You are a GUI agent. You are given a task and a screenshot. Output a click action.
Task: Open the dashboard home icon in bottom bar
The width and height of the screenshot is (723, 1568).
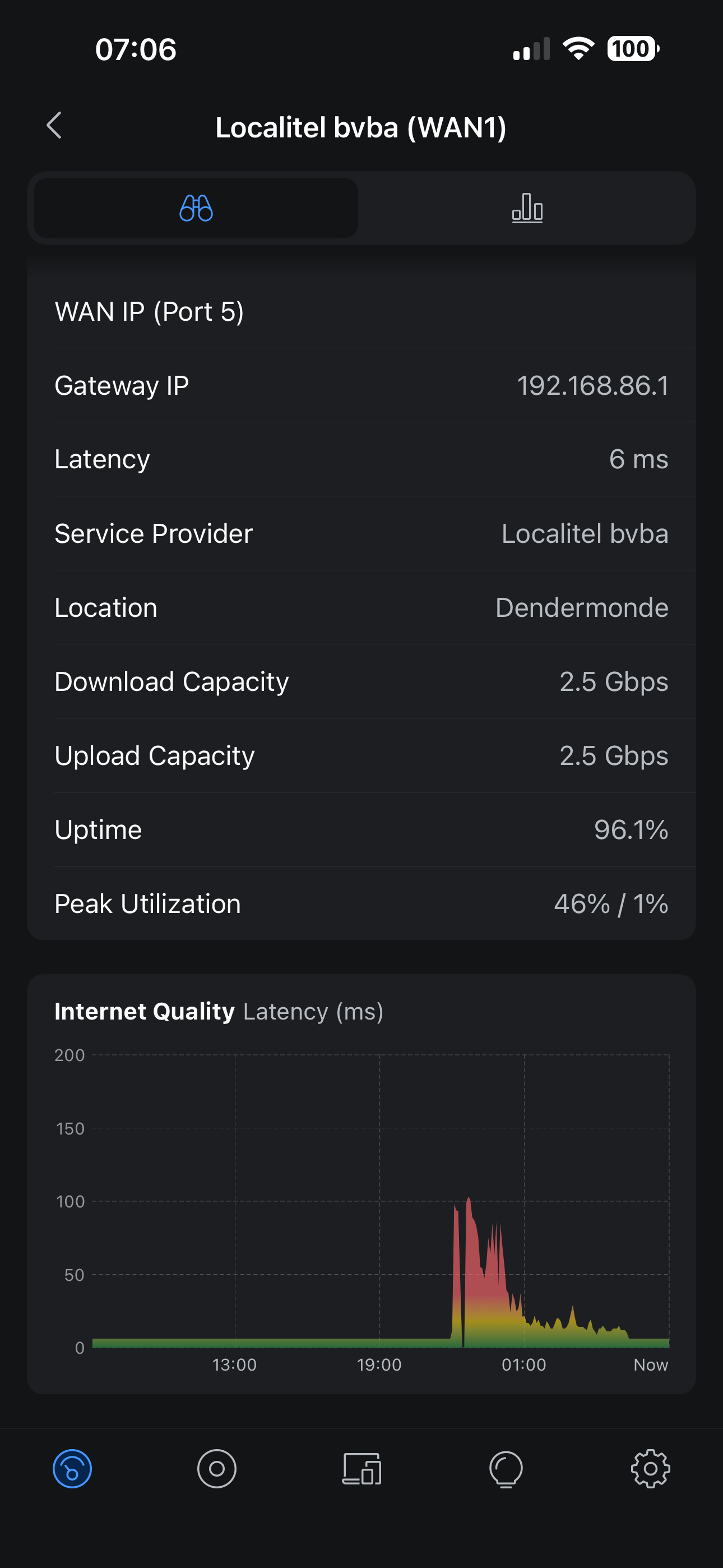point(72,1469)
